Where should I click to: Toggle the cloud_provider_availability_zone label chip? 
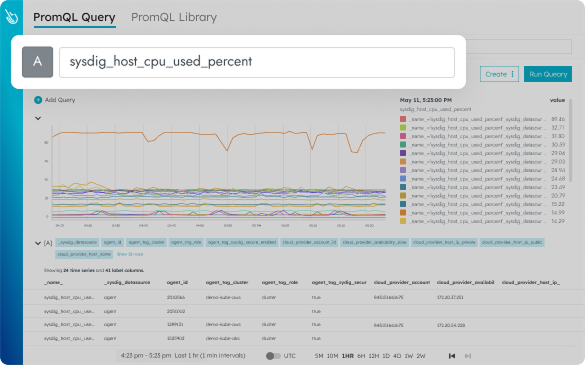pyautogui.click(x=375, y=243)
